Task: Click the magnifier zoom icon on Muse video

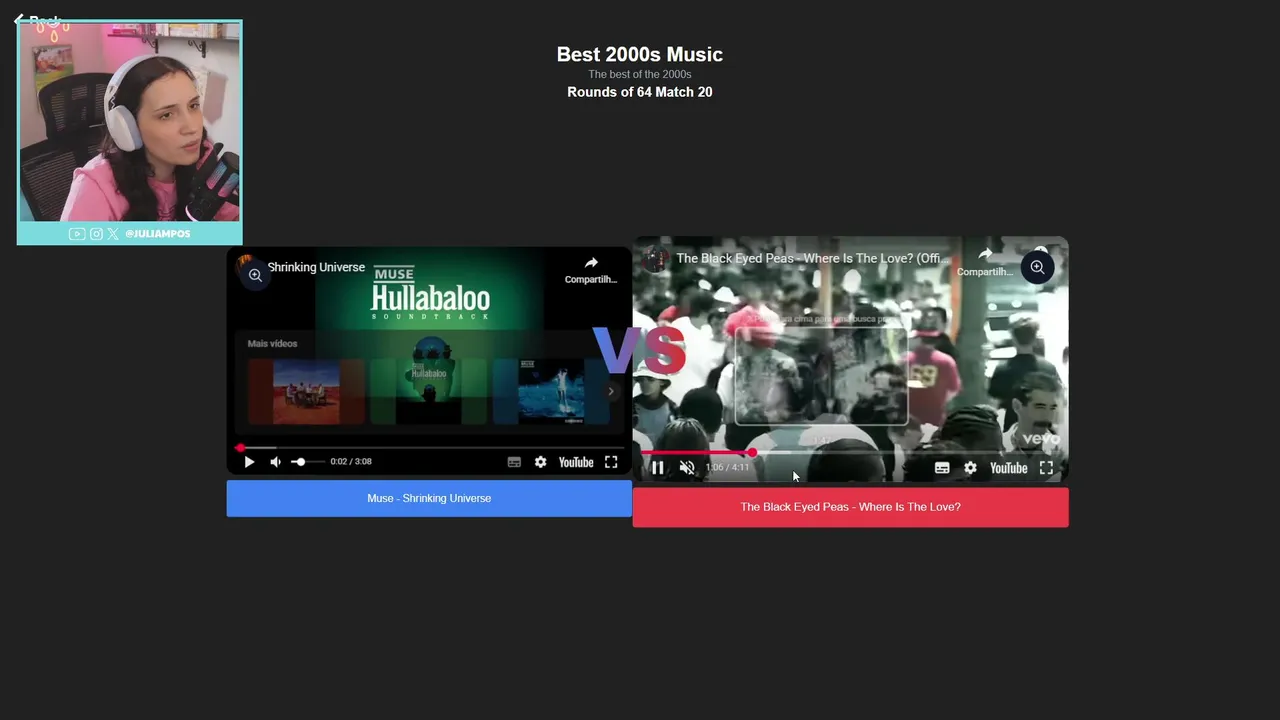Action: (255, 275)
